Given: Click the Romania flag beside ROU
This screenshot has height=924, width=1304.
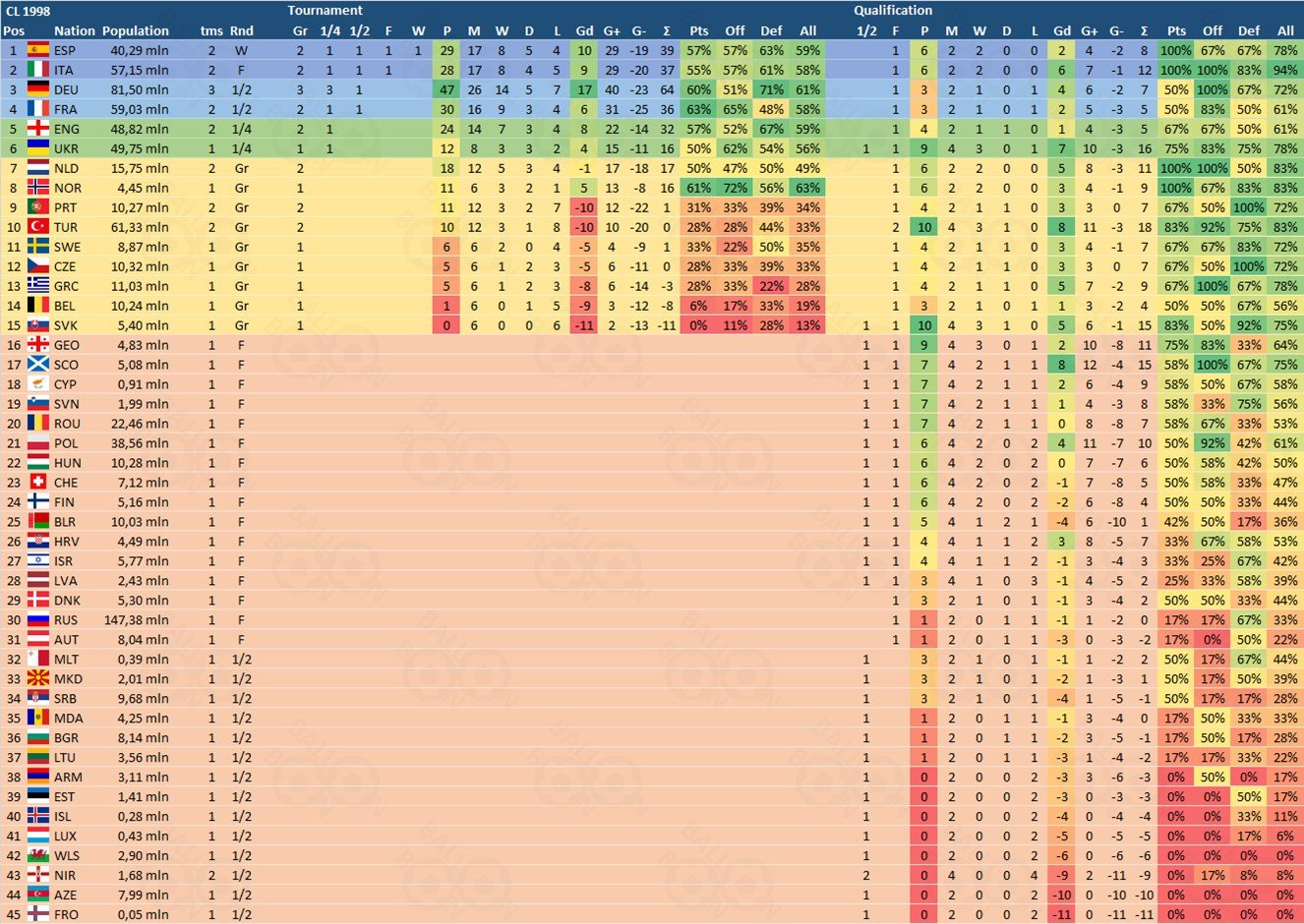Looking at the screenshot, I should point(38,424).
